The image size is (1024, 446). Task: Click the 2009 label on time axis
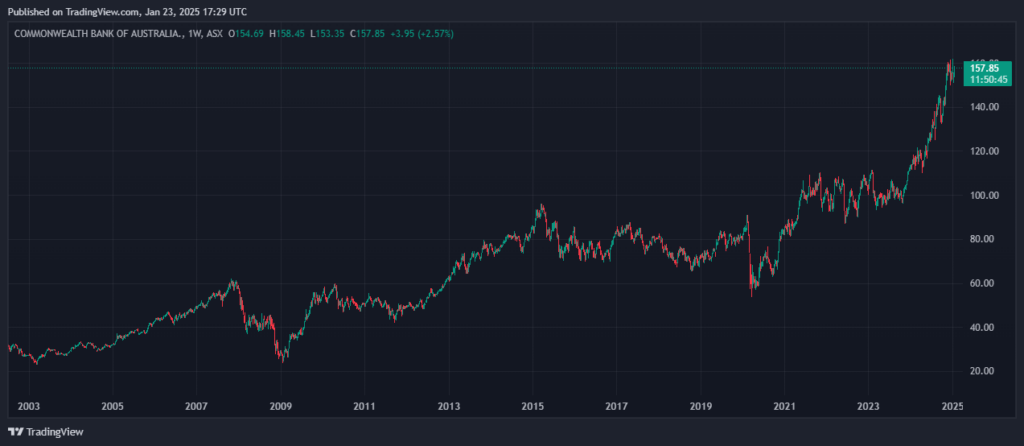(x=281, y=406)
